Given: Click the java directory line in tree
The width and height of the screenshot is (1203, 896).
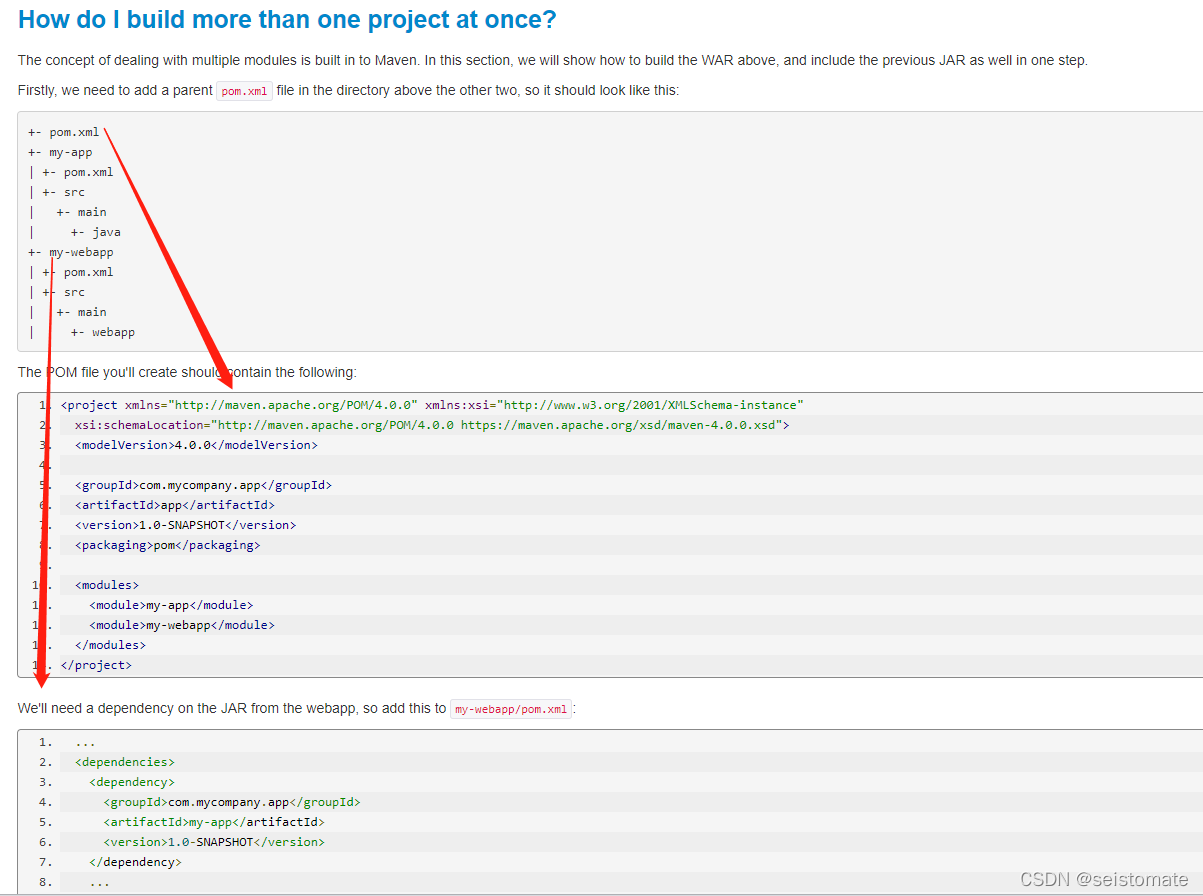Looking at the screenshot, I should tap(95, 232).
